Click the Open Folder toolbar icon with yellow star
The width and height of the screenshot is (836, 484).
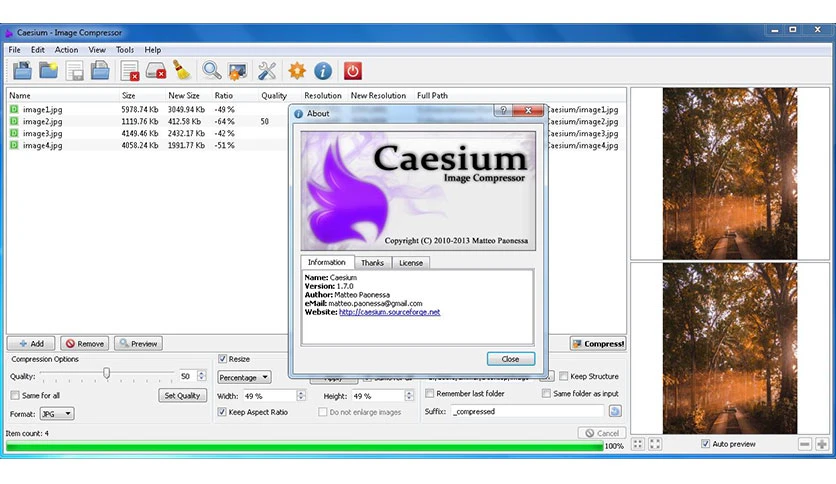[x=49, y=70]
